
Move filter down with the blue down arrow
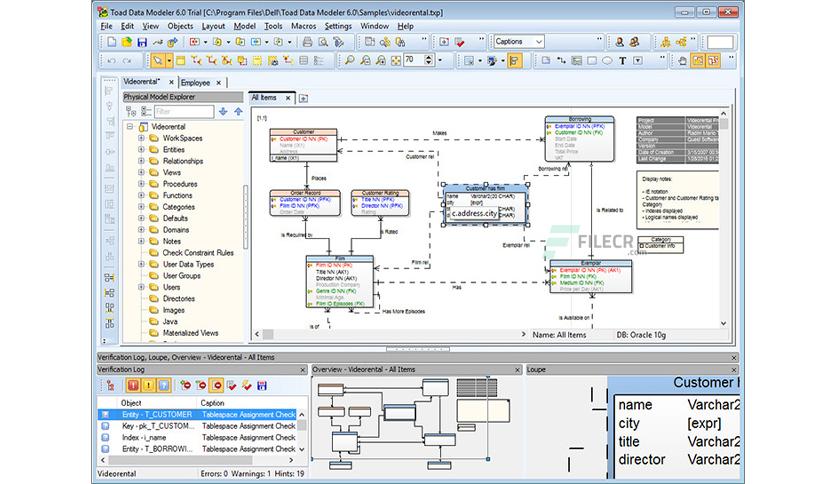223,111
